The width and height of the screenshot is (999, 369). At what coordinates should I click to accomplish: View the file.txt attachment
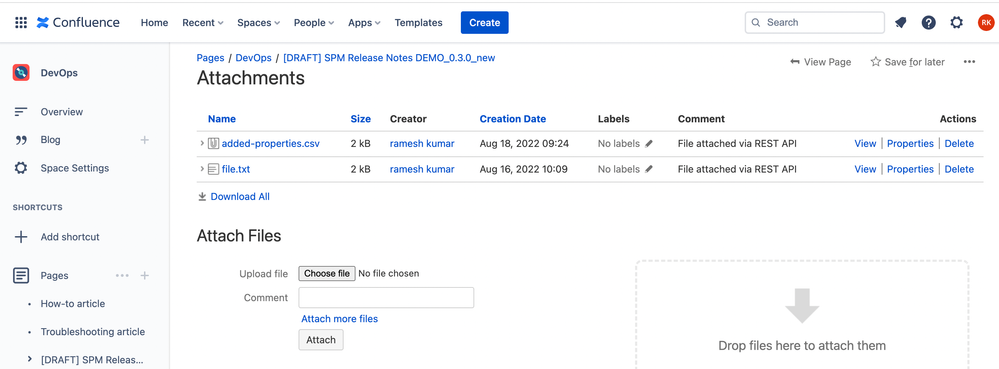click(865, 170)
